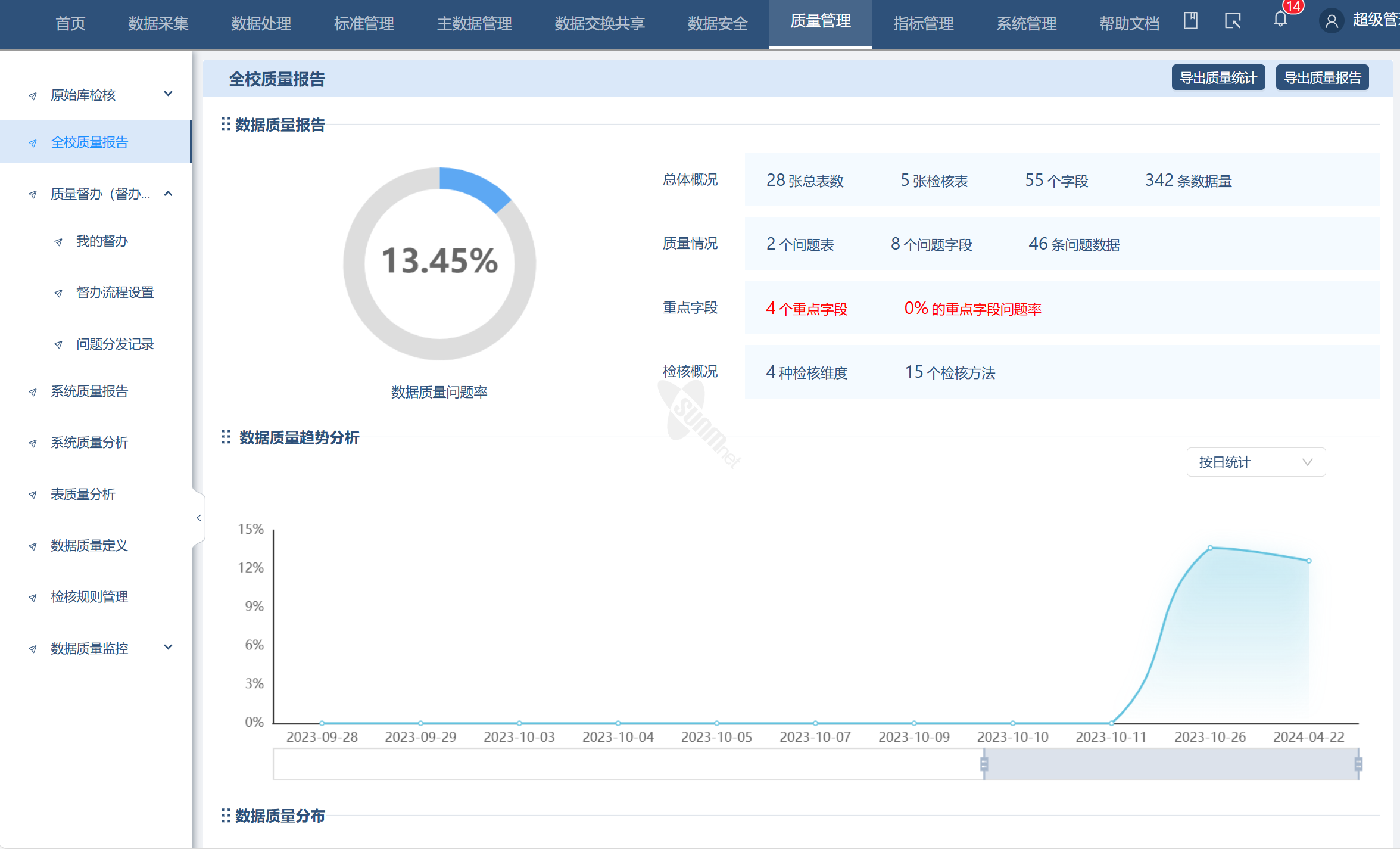Click the bookmark icon in the top bar
The height and width of the screenshot is (849, 1400).
click(x=1190, y=21)
